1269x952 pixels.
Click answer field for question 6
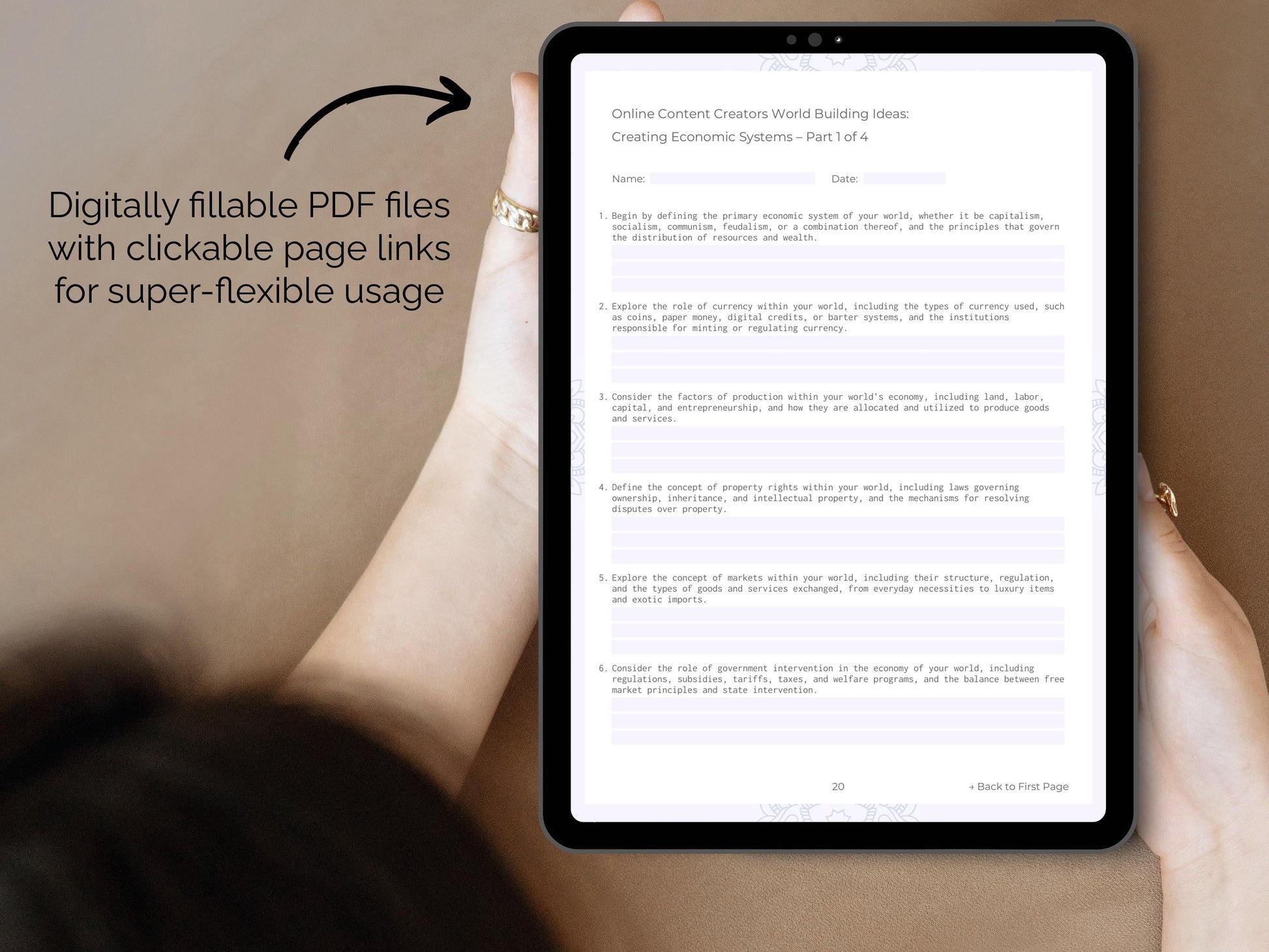835,722
